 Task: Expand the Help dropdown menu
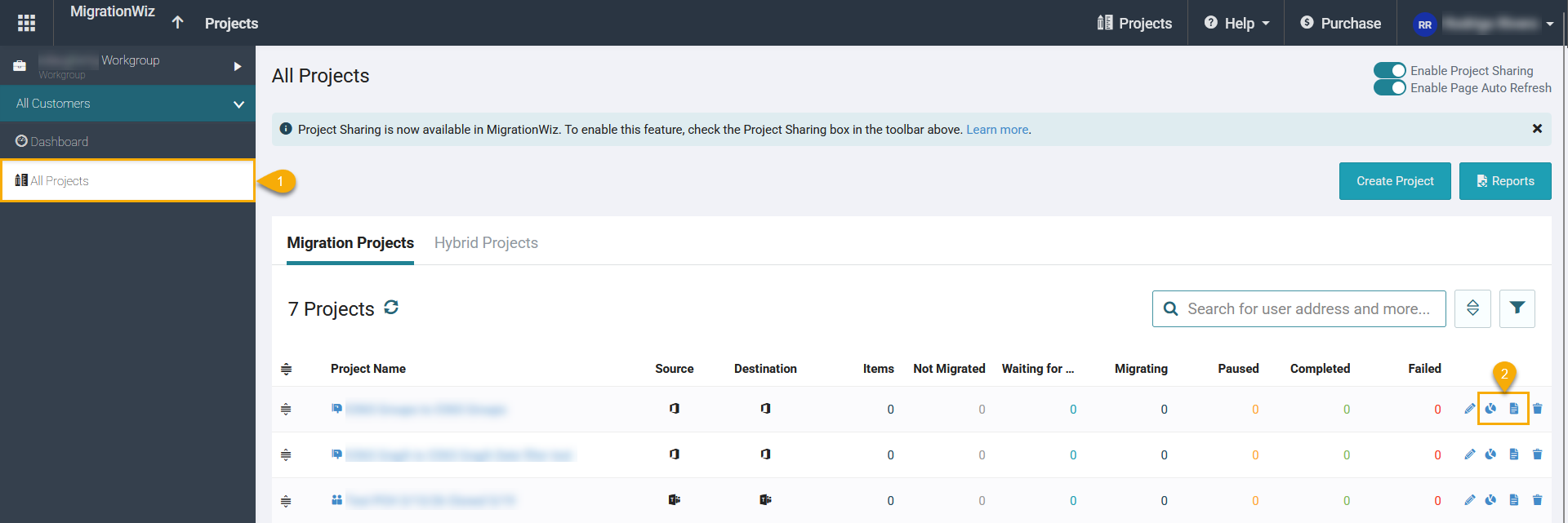point(1237,23)
